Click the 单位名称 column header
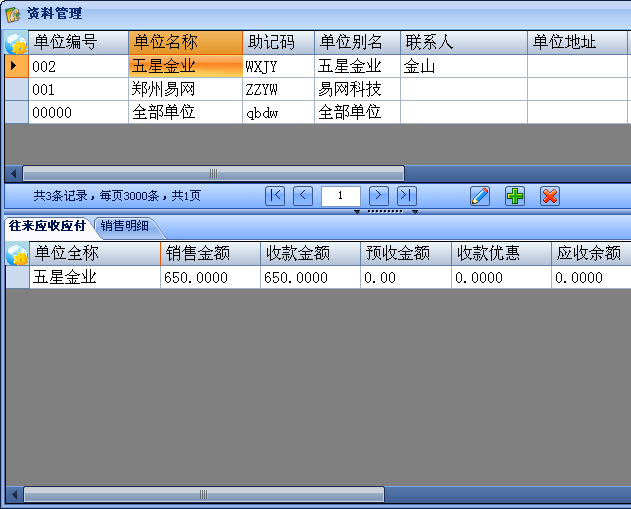The height and width of the screenshot is (509, 631). click(x=186, y=42)
